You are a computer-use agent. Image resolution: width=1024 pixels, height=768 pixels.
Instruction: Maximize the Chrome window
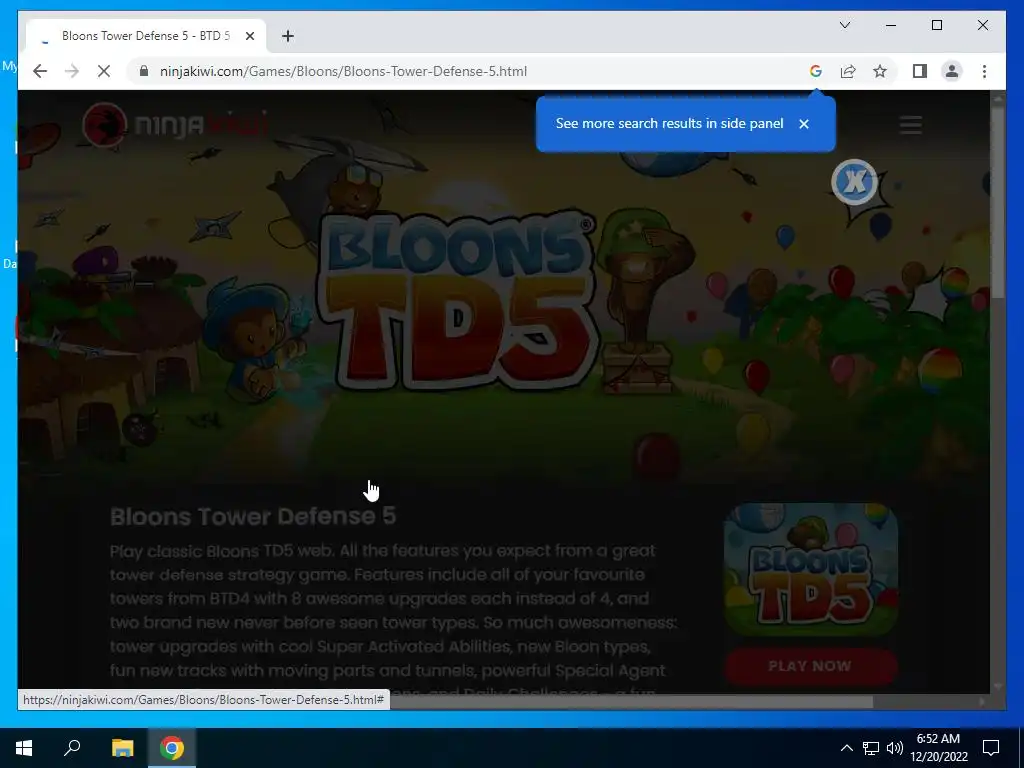[x=936, y=25]
